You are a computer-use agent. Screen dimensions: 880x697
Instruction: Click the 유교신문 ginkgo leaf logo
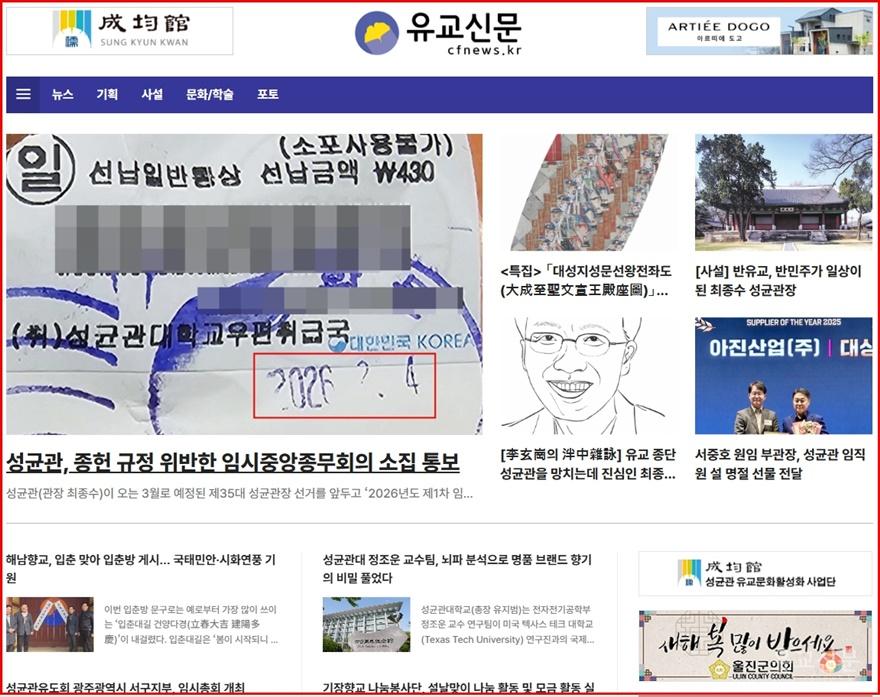[377, 33]
